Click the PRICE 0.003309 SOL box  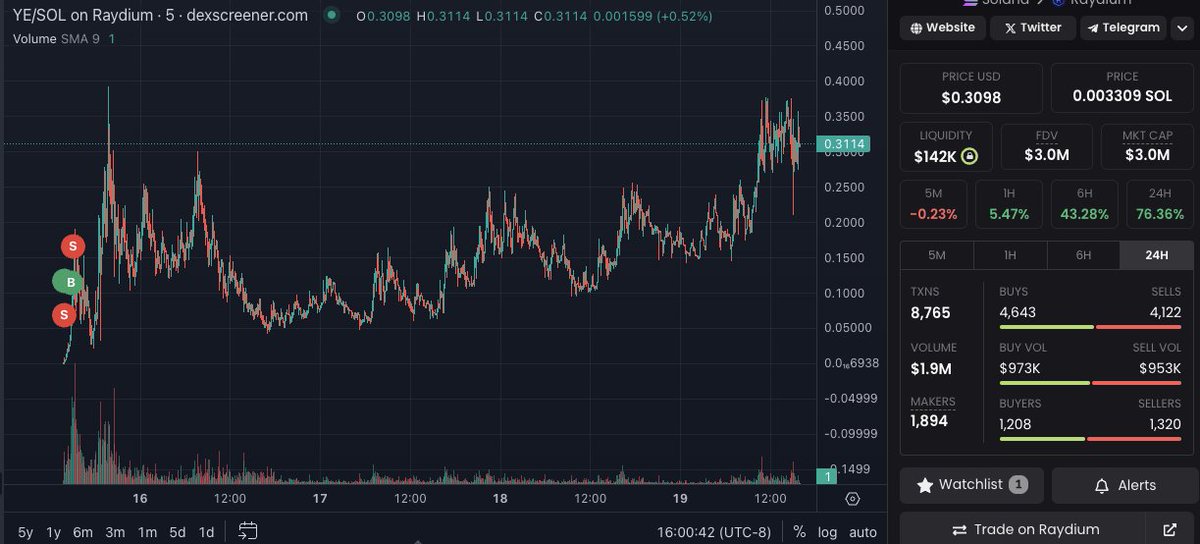click(1122, 88)
